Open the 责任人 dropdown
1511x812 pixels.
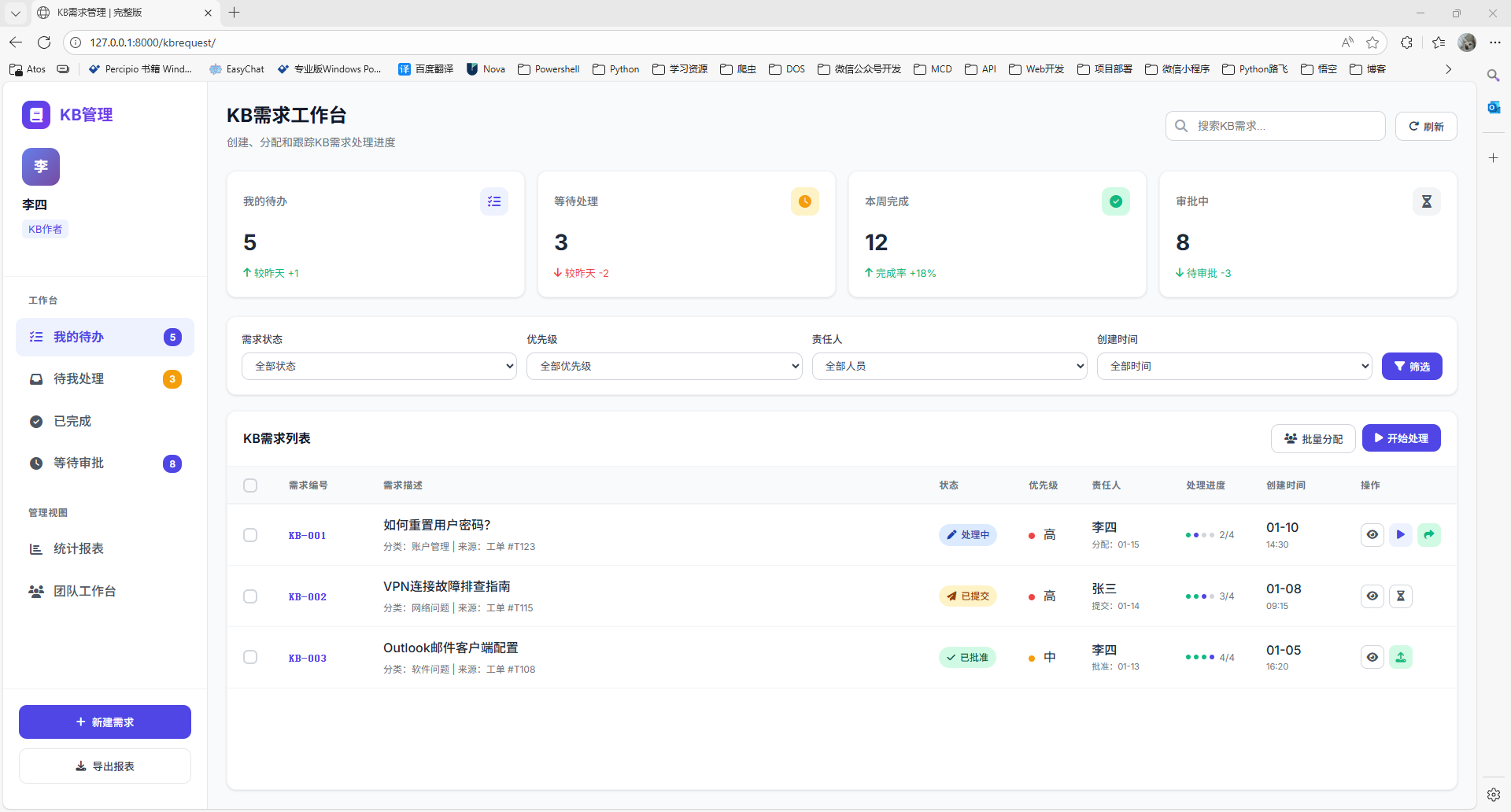coord(950,367)
